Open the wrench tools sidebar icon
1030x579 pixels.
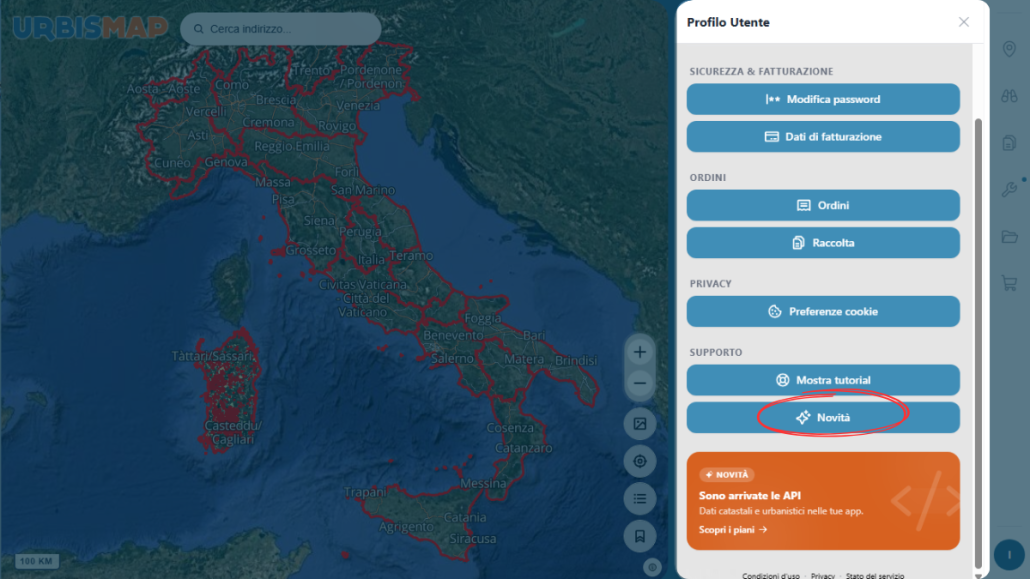pos(1009,190)
